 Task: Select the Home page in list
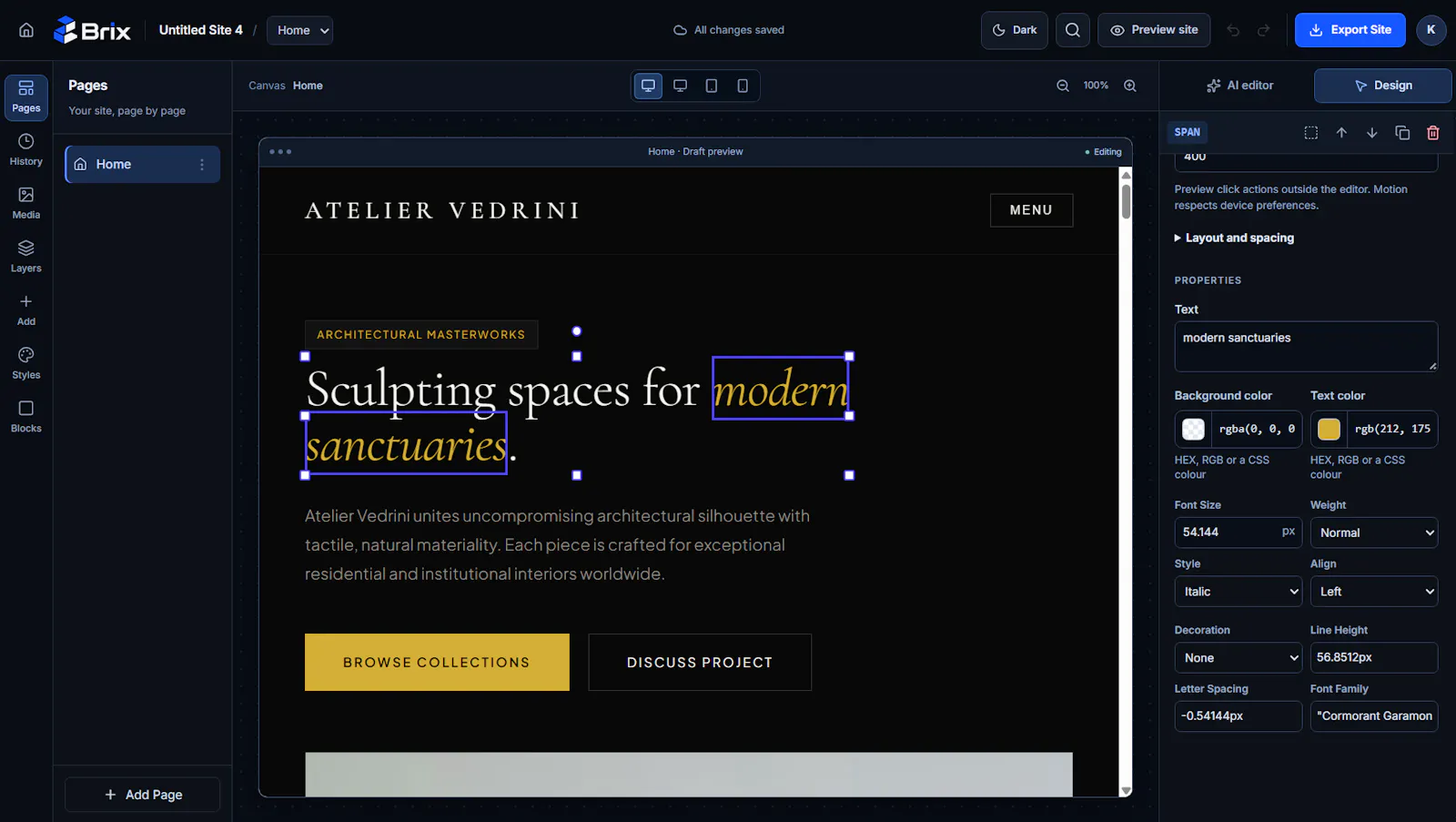[142, 165]
